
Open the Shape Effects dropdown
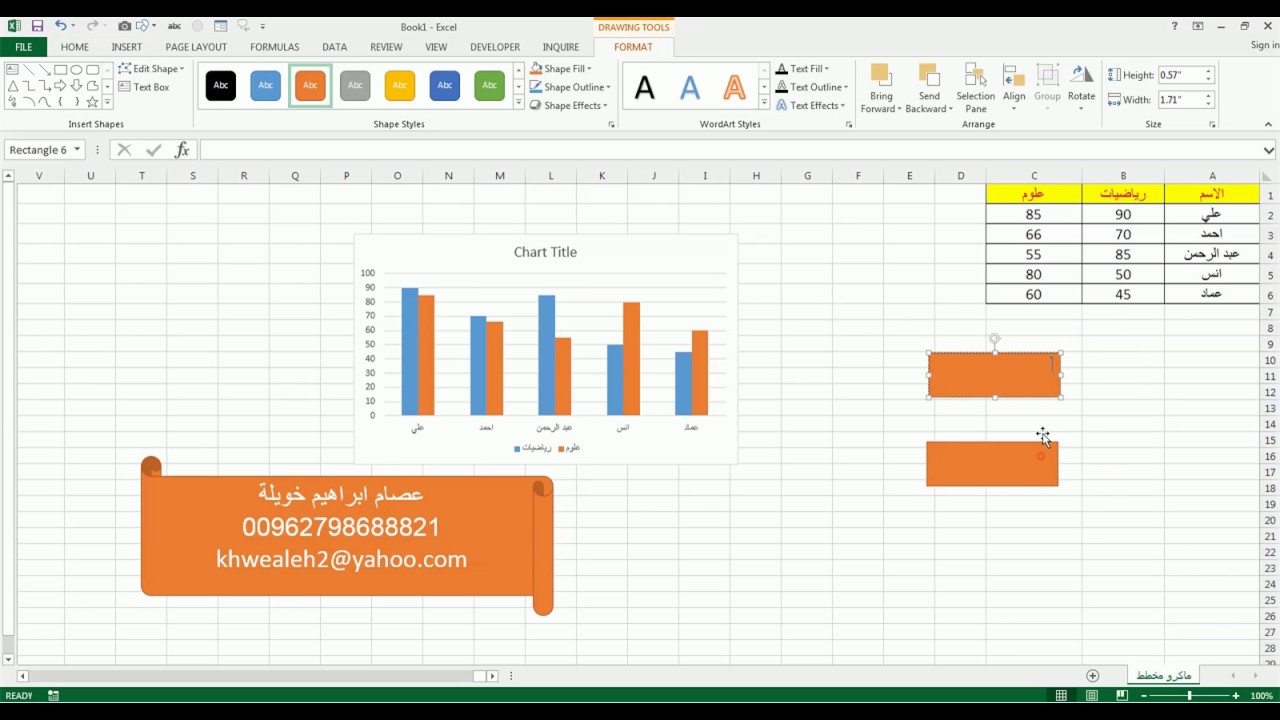568,105
